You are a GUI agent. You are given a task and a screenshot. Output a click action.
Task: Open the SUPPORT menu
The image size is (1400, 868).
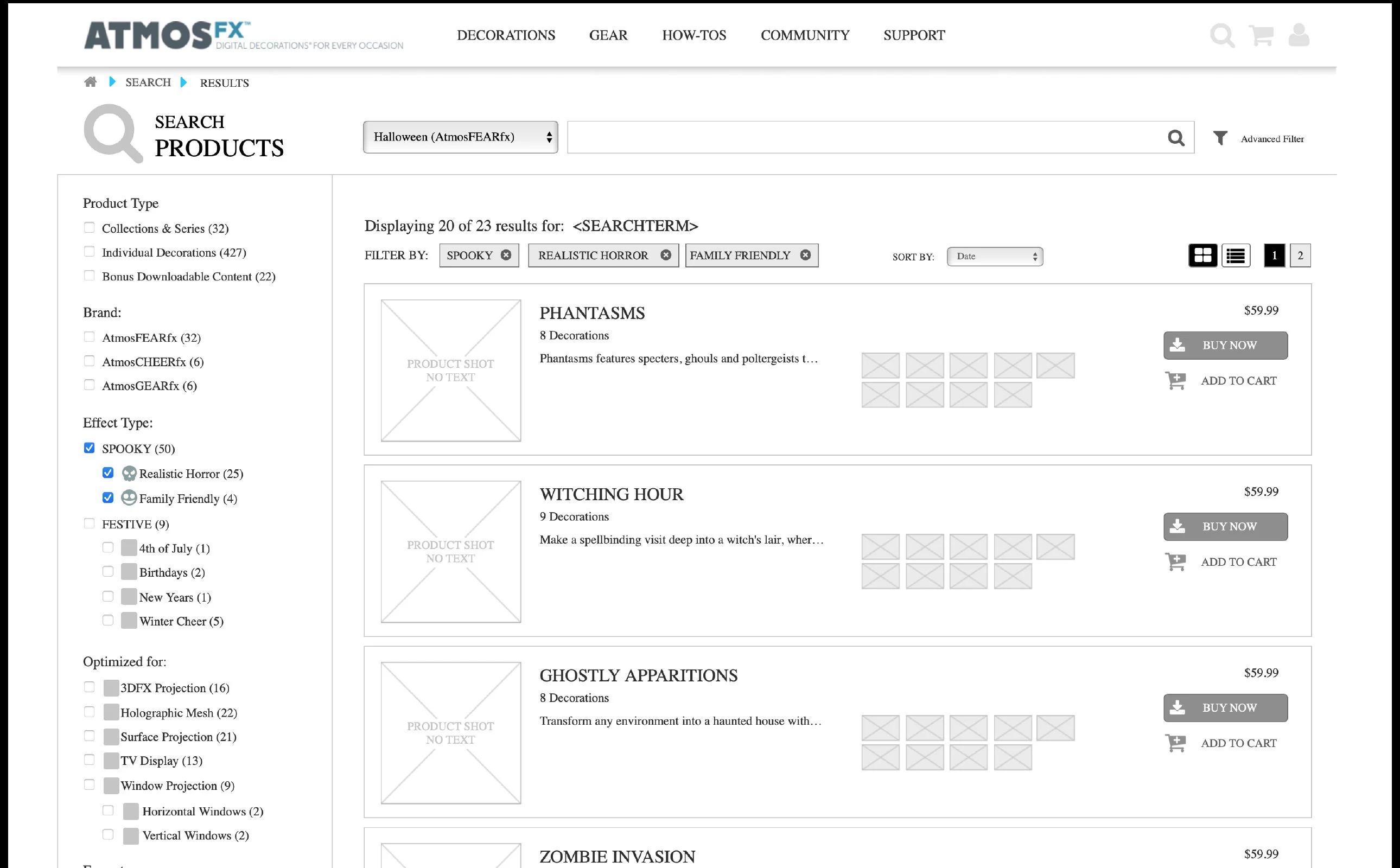click(914, 36)
